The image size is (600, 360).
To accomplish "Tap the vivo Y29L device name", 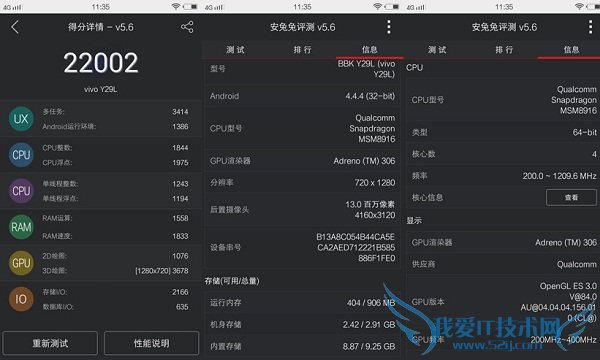I will pyautogui.click(x=101, y=89).
